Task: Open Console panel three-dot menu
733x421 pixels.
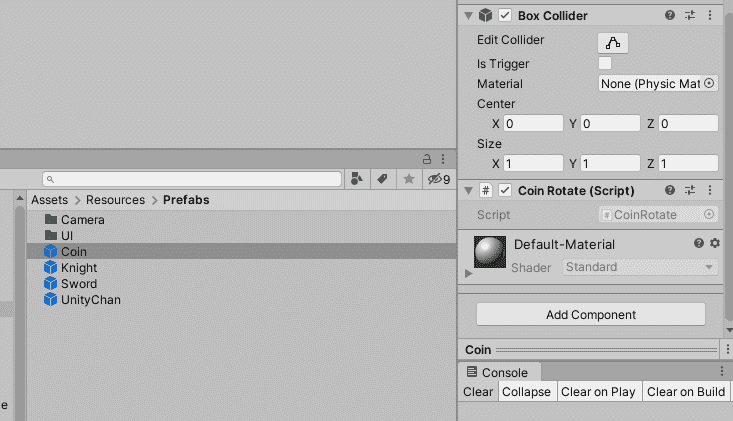Action: 722,371
